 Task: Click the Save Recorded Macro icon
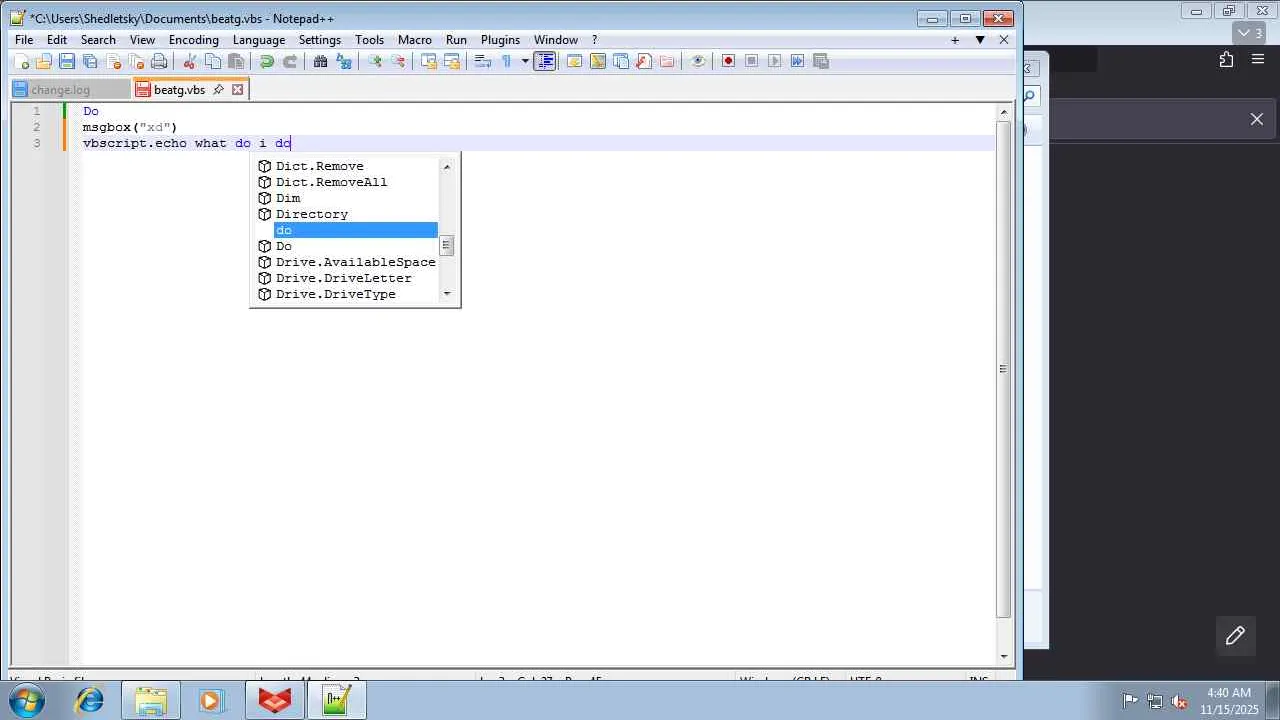point(821,61)
